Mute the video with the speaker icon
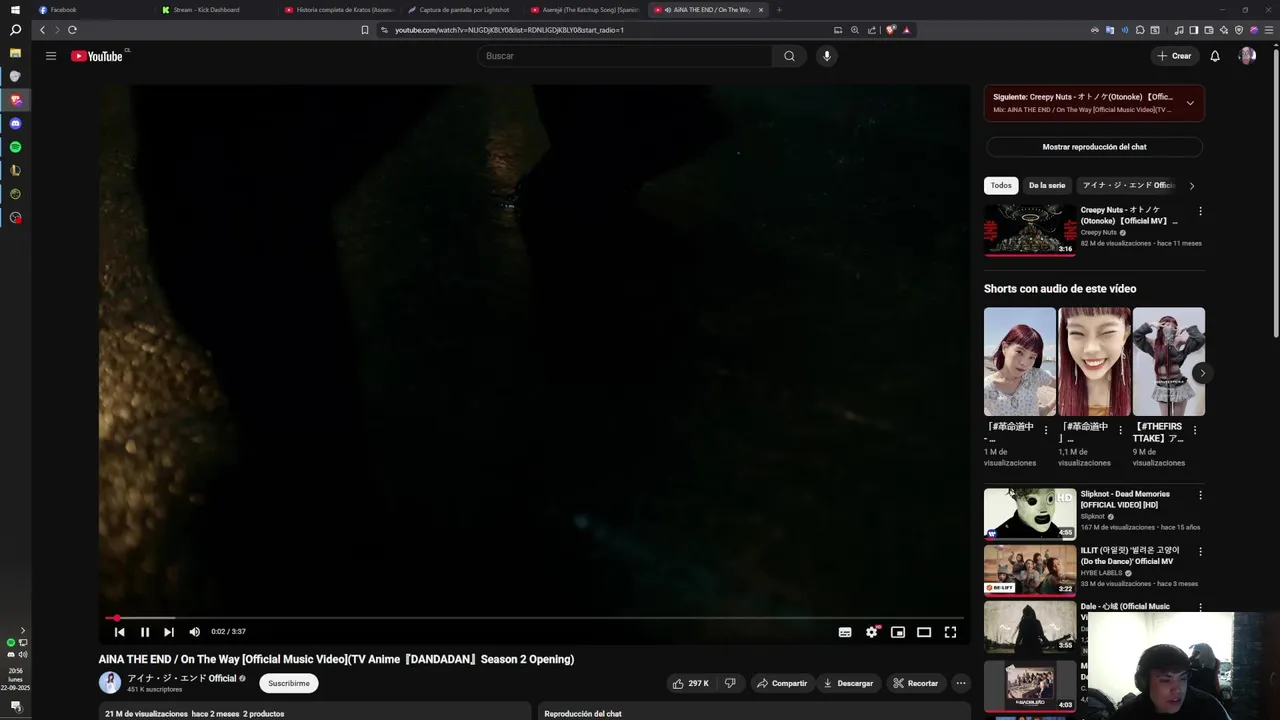Image resolution: width=1280 pixels, height=720 pixels. (194, 632)
